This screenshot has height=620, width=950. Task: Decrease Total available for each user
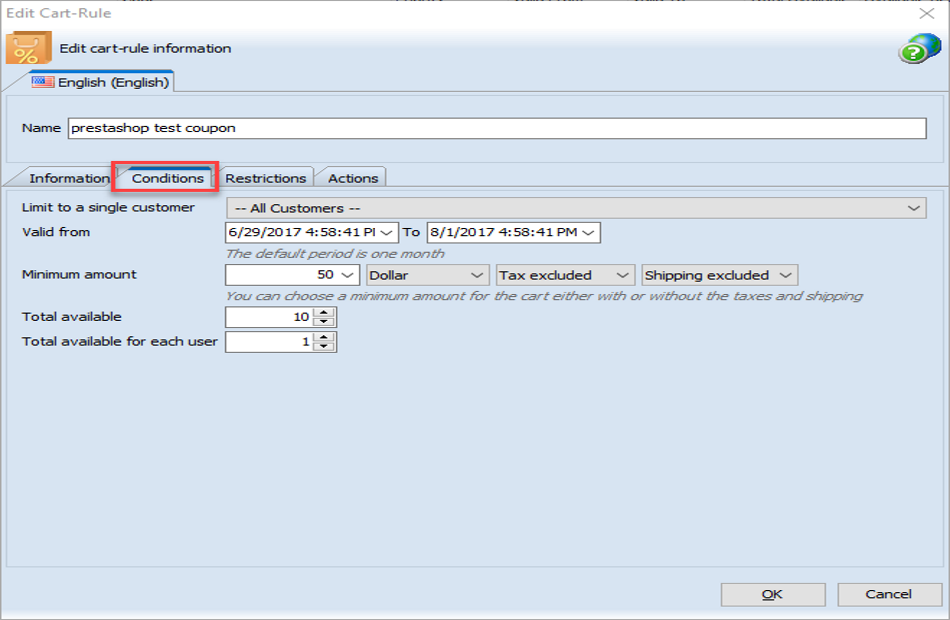coord(324,347)
